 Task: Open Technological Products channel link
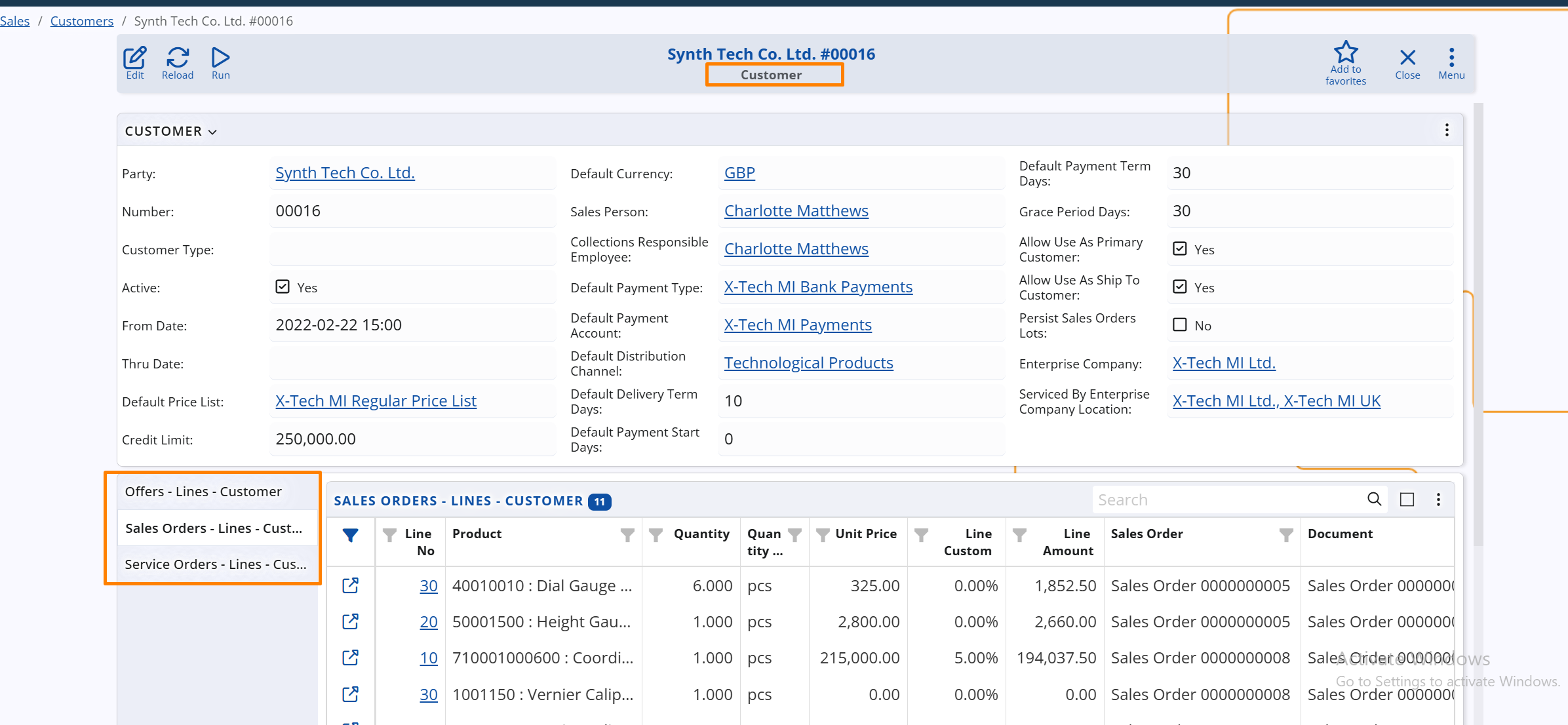tap(809, 363)
